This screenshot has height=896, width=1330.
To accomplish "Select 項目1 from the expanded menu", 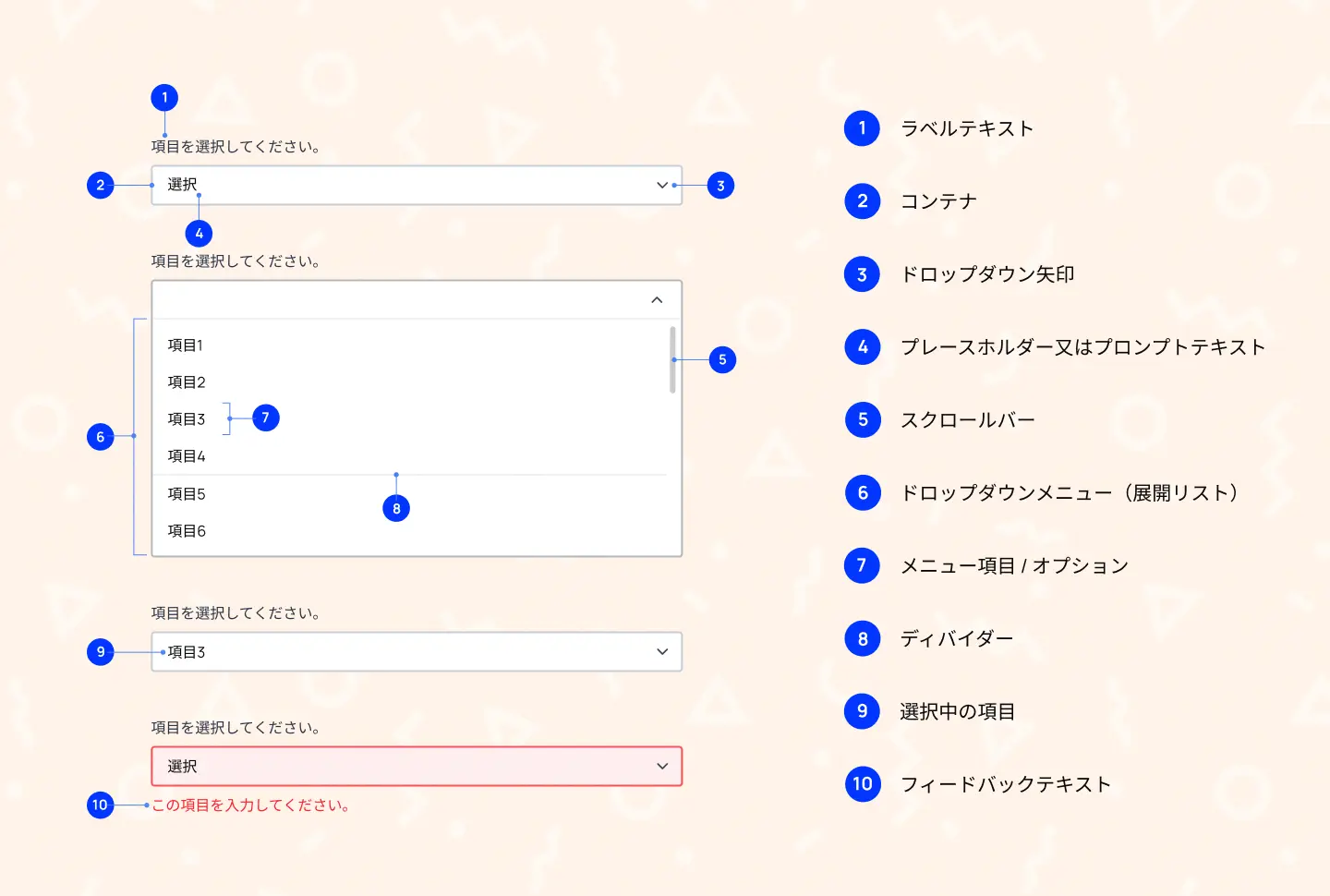I will click(x=185, y=345).
